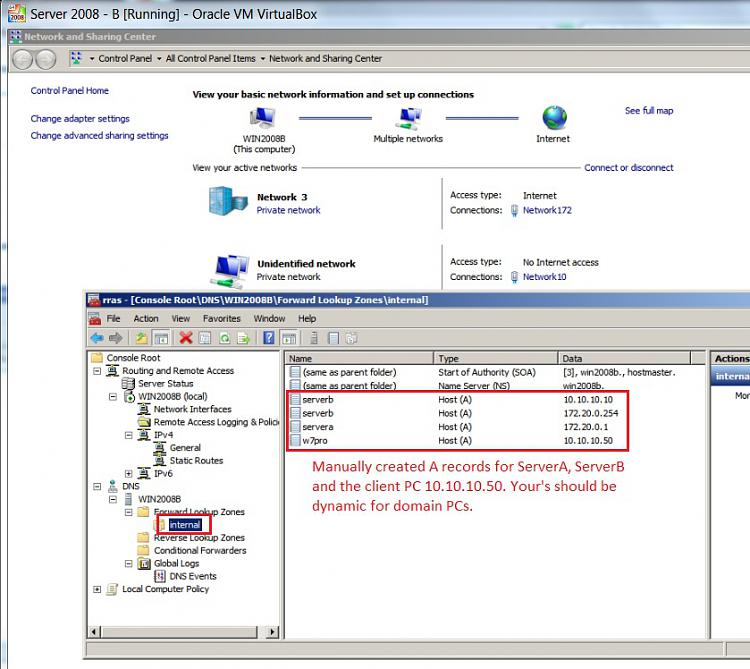Click the Private network link under Network 3
Viewport: 750px width, 669px height.
[x=288, y=210]
